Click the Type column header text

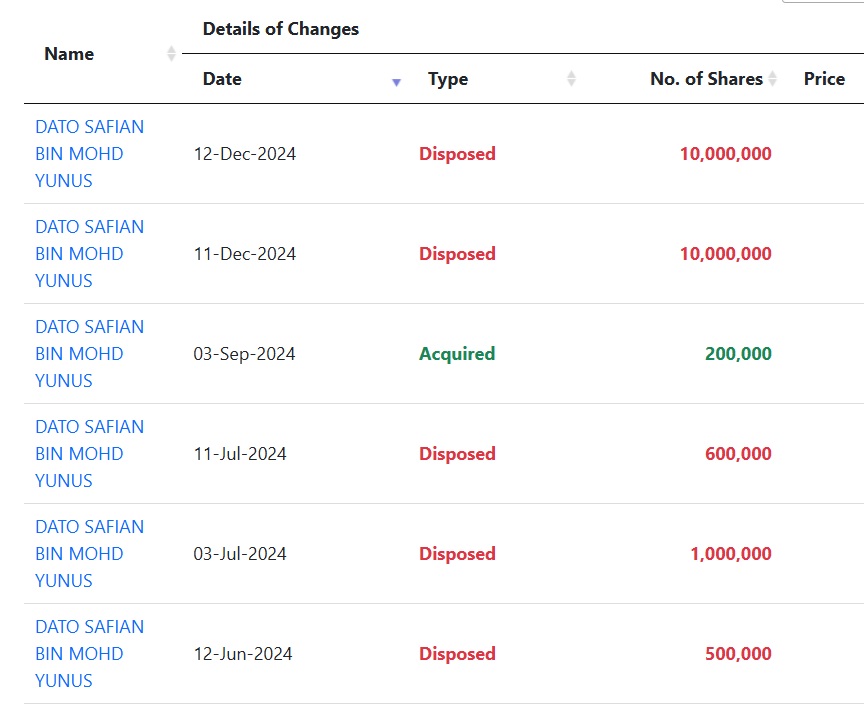pyautogui.click(x=448, y=79)
